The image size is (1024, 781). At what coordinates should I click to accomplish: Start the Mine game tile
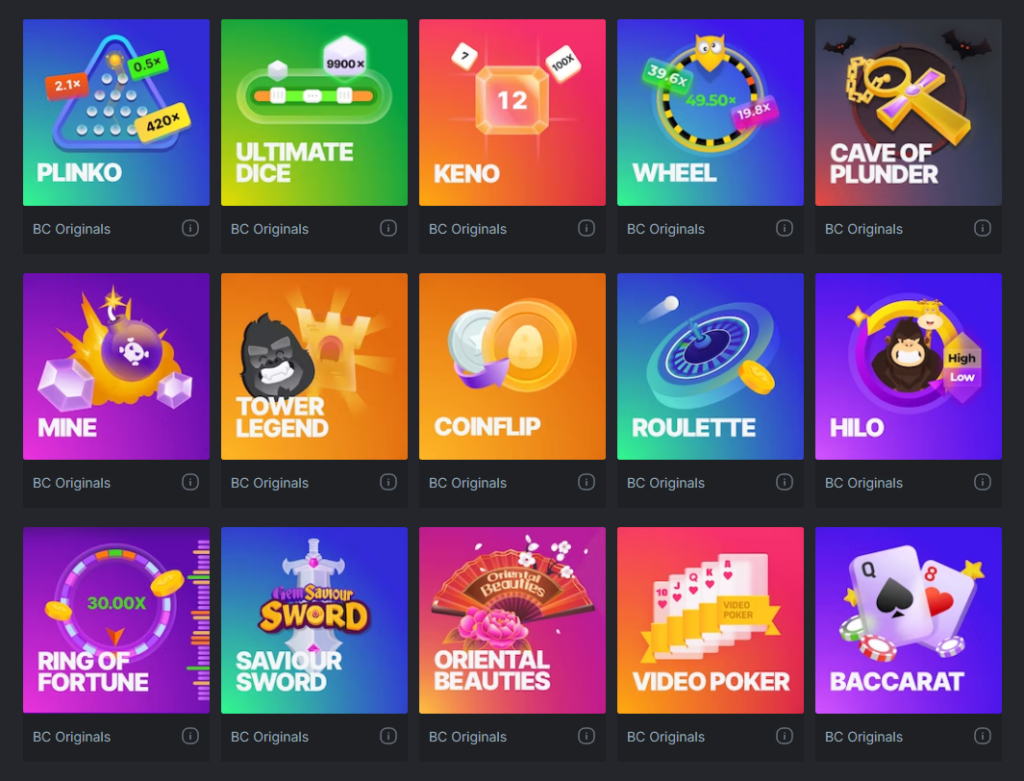(116, 366)
